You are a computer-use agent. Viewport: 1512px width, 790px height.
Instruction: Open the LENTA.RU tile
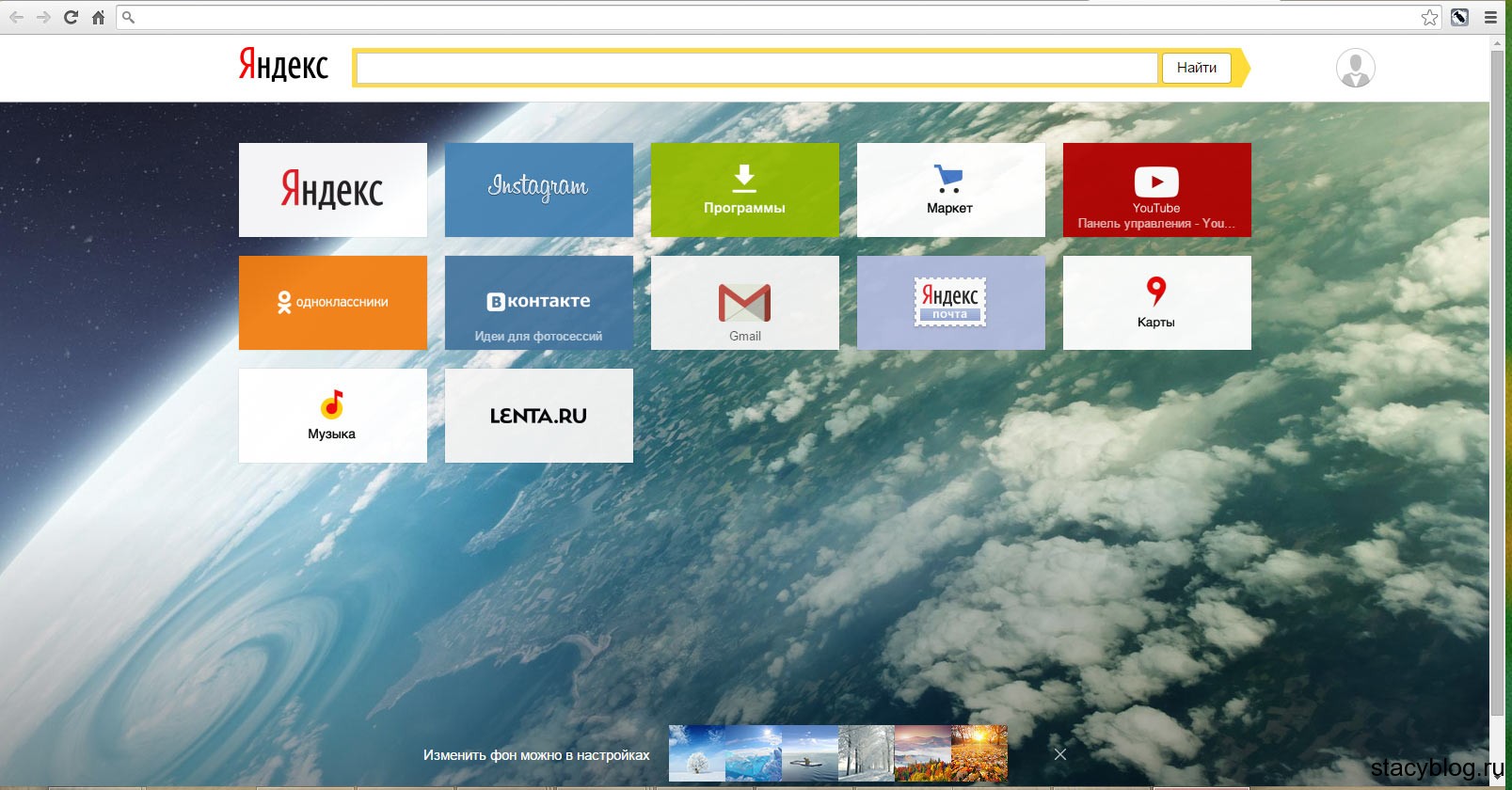(x=539, y=416)
